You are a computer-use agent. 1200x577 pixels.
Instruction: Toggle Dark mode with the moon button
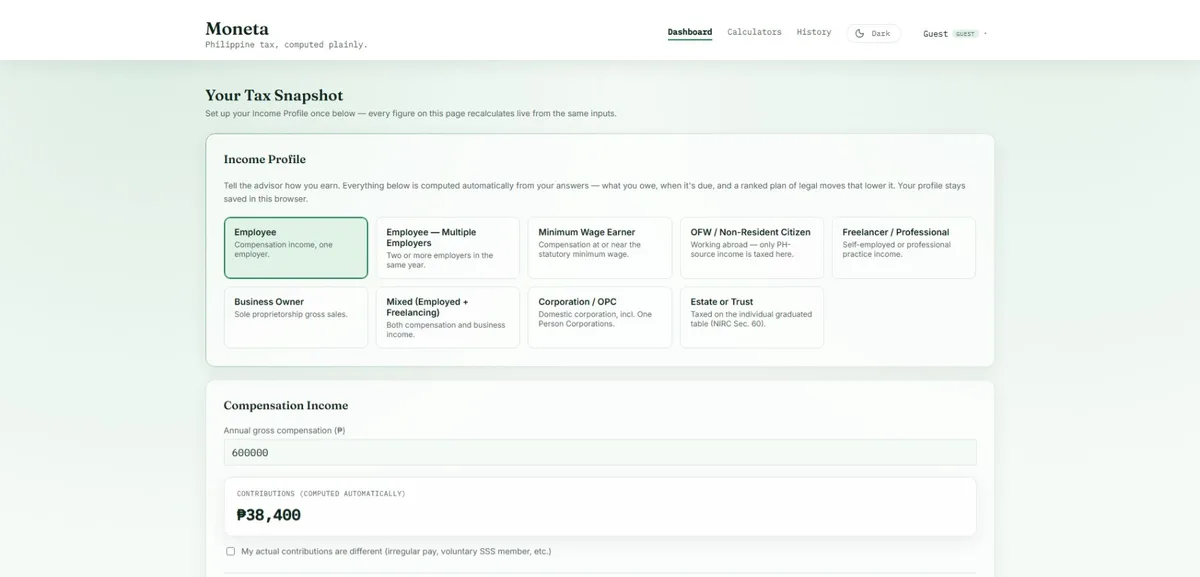pyautogui.click(x=873, y=33)
